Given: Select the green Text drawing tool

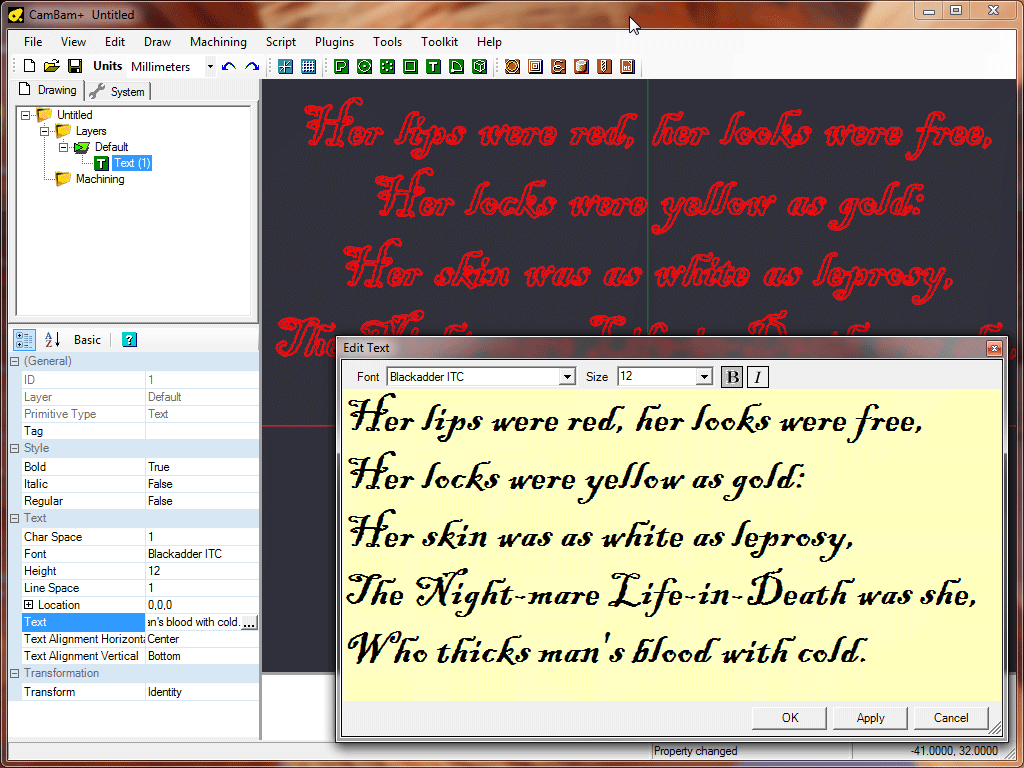Looking at the screenshot, I should [x=433, y=66].
